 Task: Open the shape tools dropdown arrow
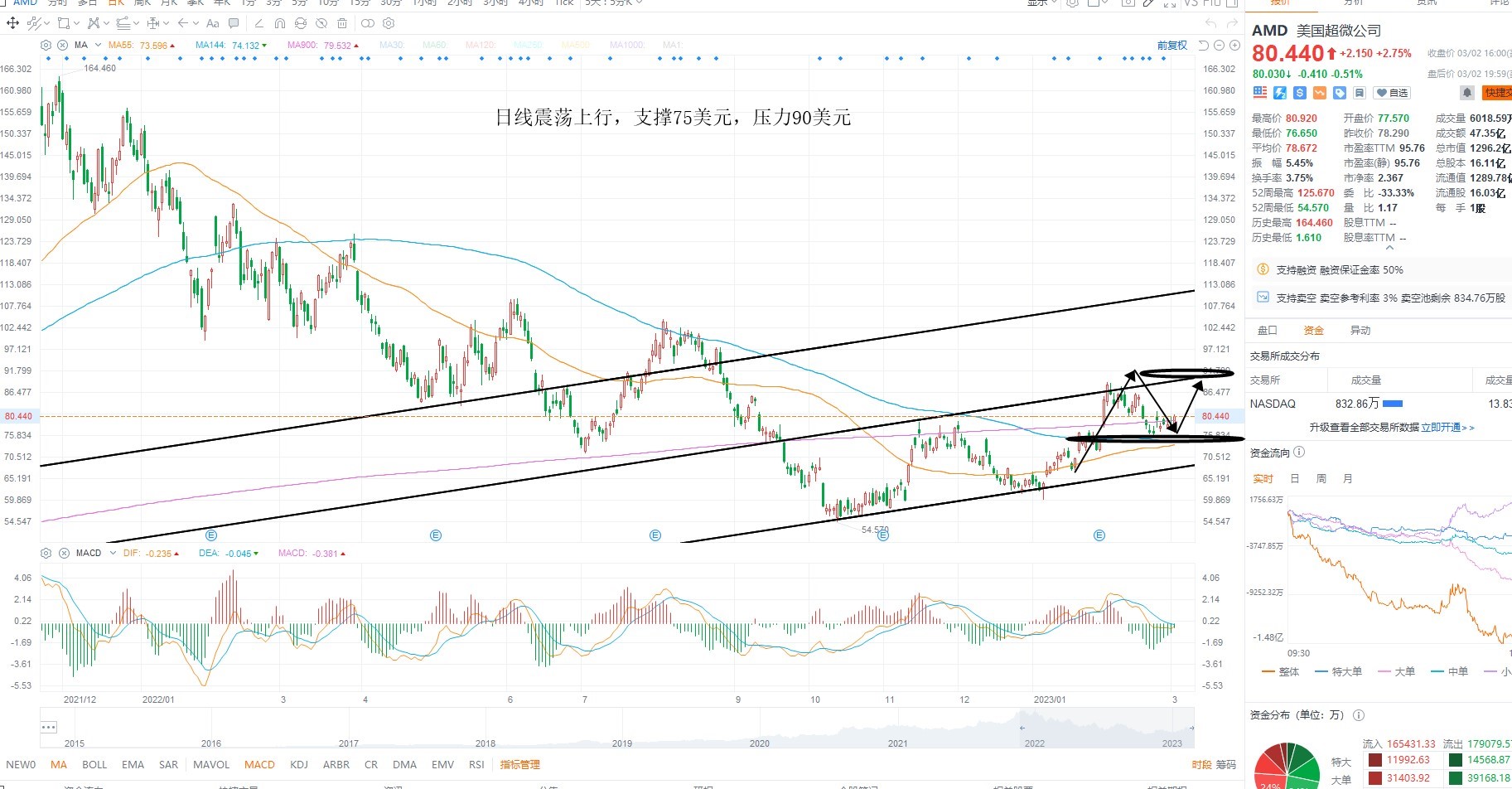coord(76,23)
